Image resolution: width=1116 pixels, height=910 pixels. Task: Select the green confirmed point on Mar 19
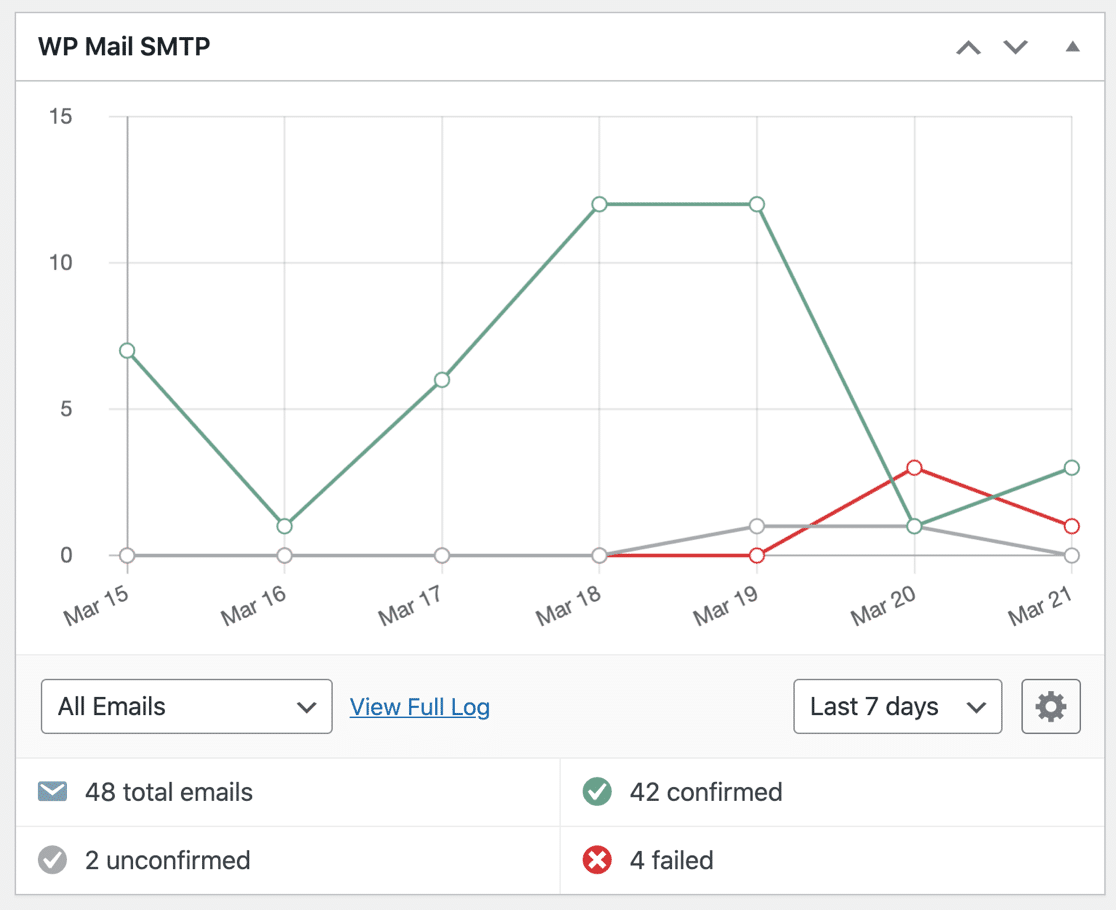point(757,204)
